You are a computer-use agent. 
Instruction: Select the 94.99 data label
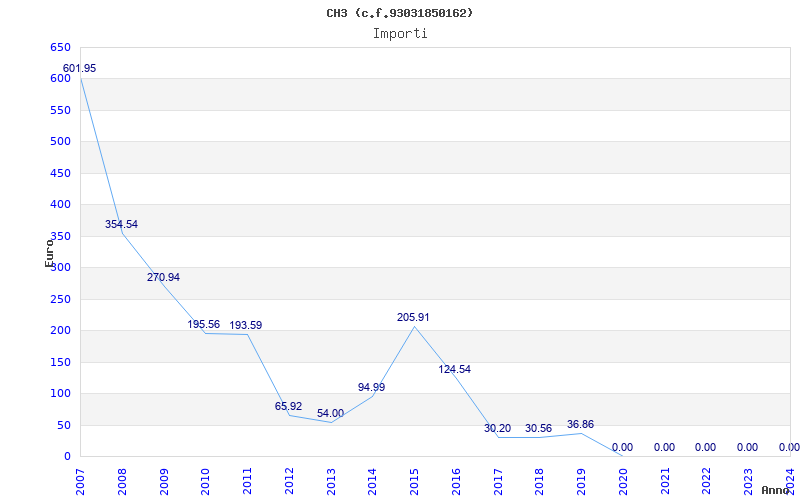click(x=371, y=387)
